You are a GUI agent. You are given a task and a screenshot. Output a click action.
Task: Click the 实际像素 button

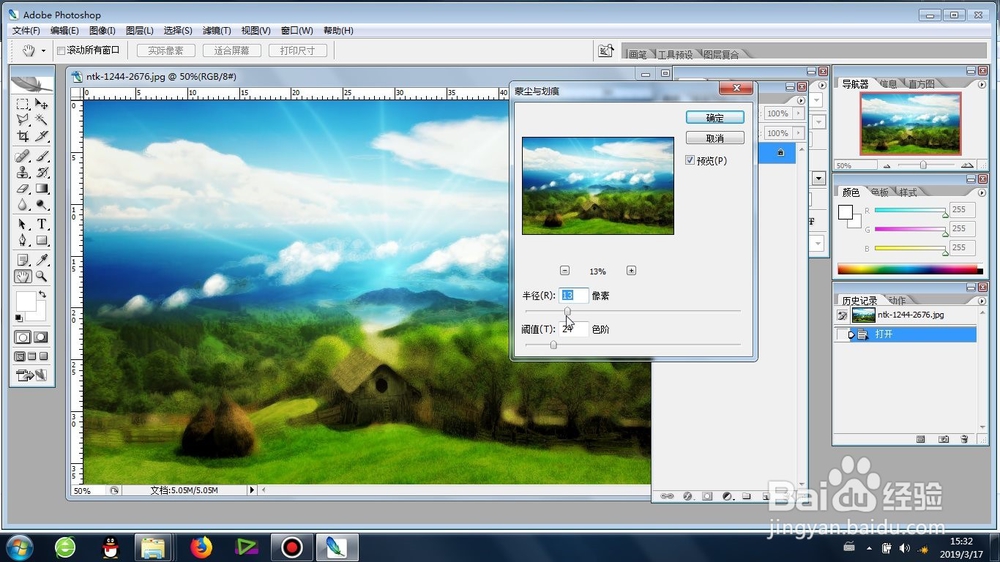165,50
